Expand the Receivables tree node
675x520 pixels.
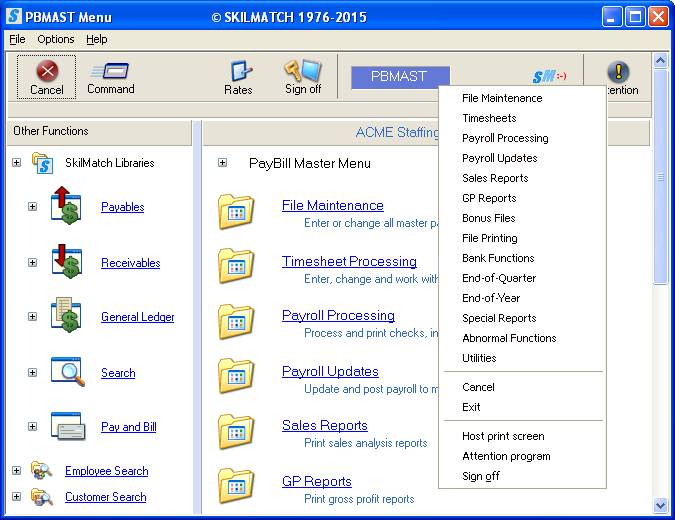point(32,262)
